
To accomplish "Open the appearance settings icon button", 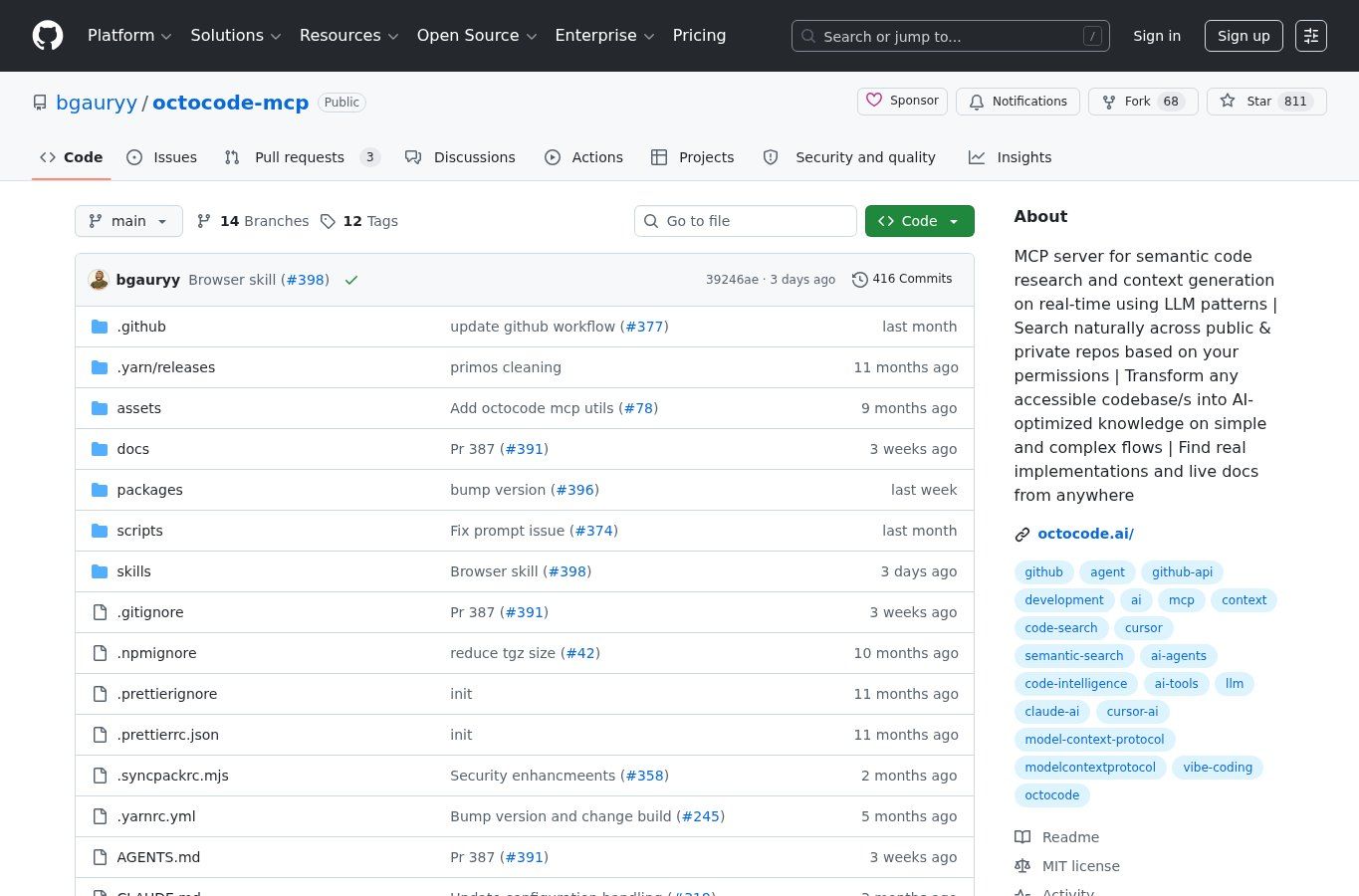I will pyautogui.click(x=1311, y=36).
